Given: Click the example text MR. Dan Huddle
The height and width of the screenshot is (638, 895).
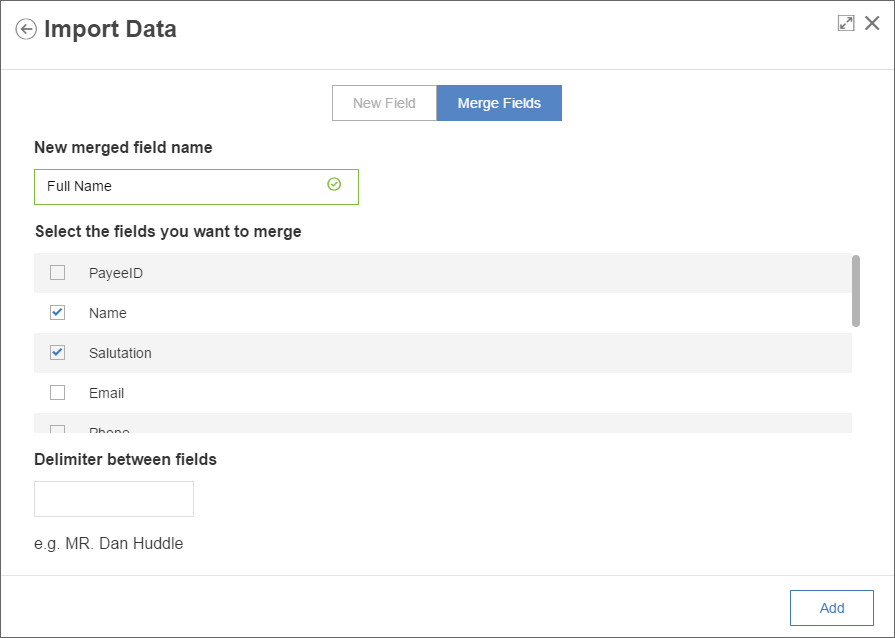Looking at the screenshot, I should 124,543.
